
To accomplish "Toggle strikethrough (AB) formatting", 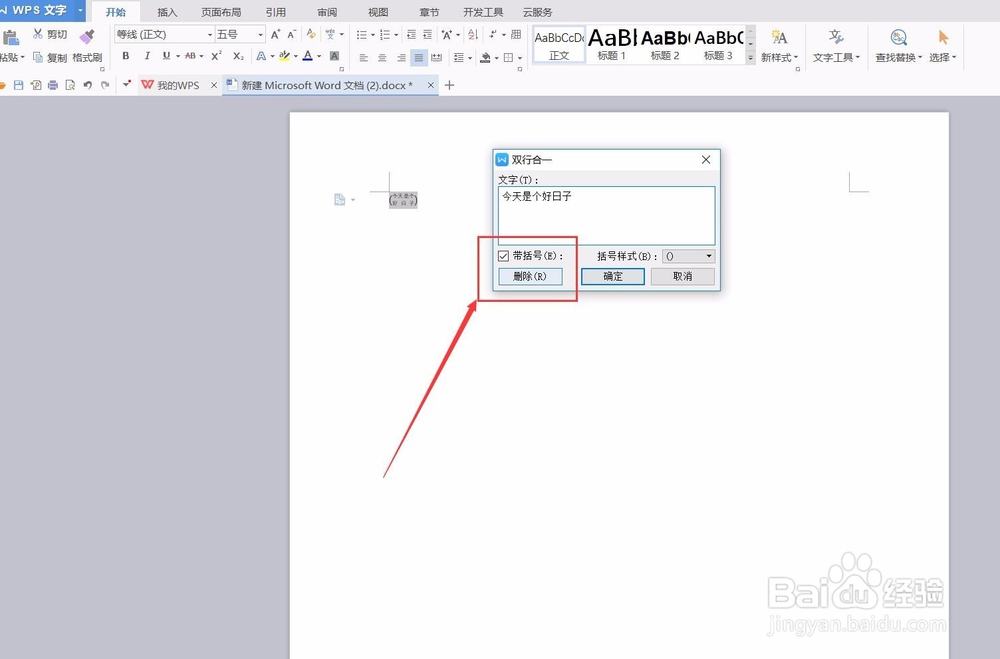I will [190, 56].
